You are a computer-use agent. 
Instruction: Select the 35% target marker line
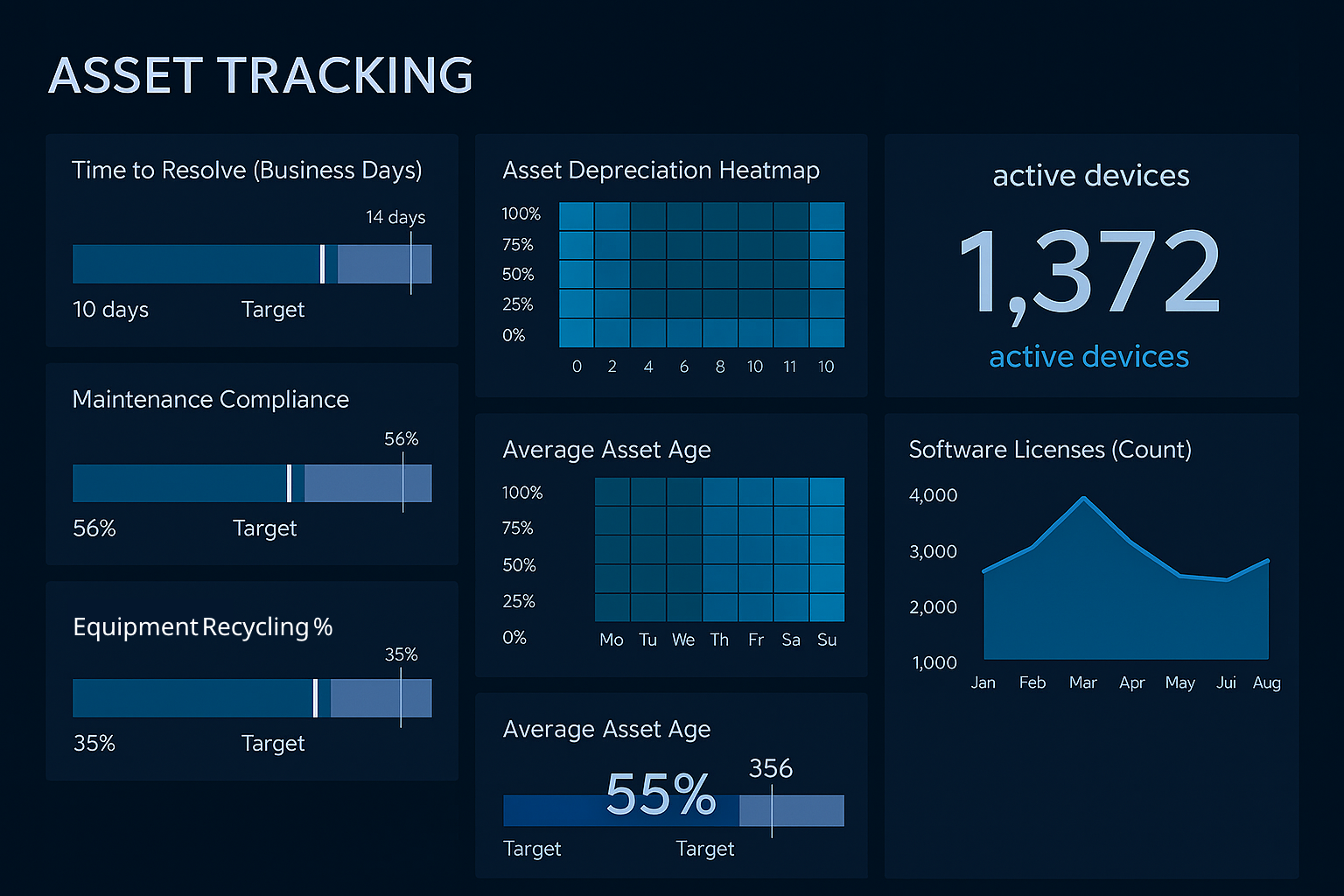[401, 697]
